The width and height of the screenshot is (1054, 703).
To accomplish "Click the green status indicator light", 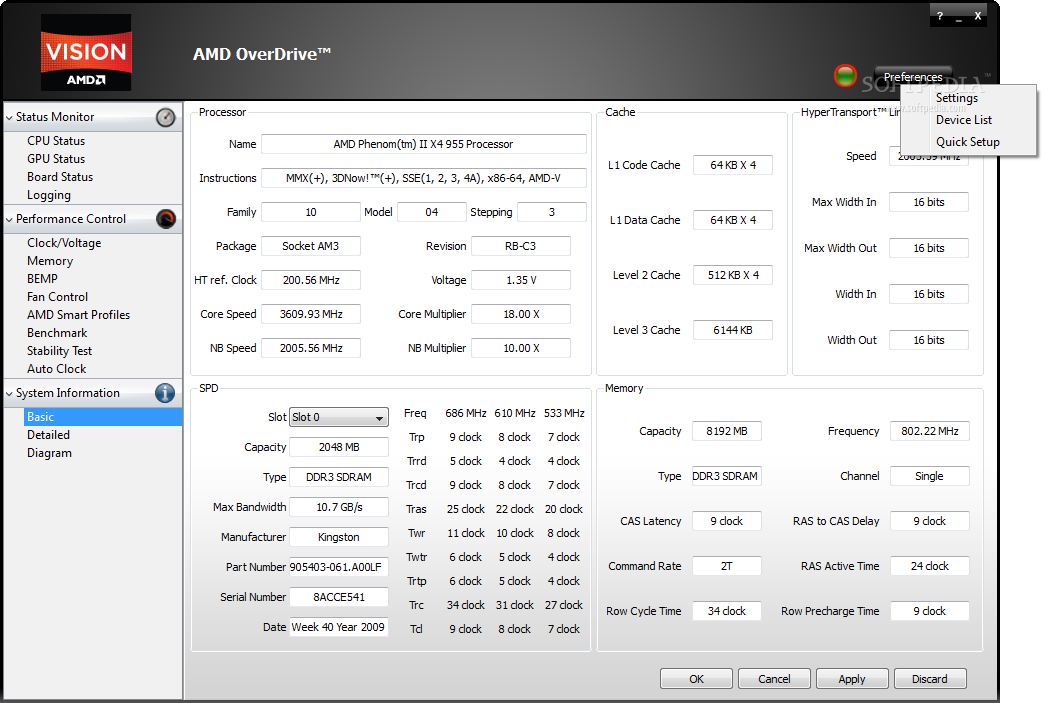I will 845,76.
